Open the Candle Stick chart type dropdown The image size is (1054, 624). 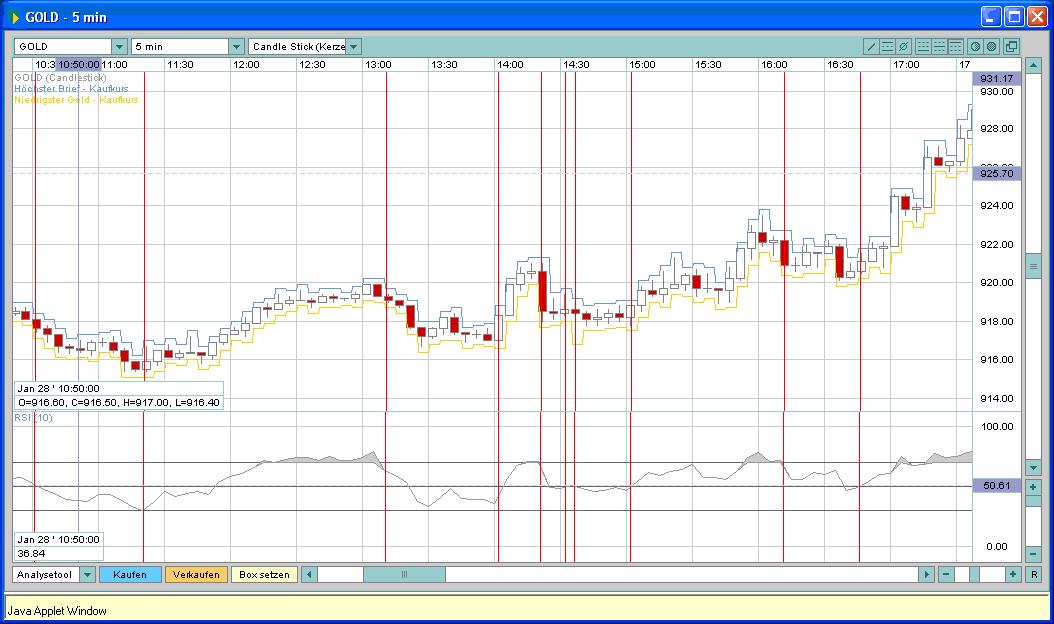[354, 46]
